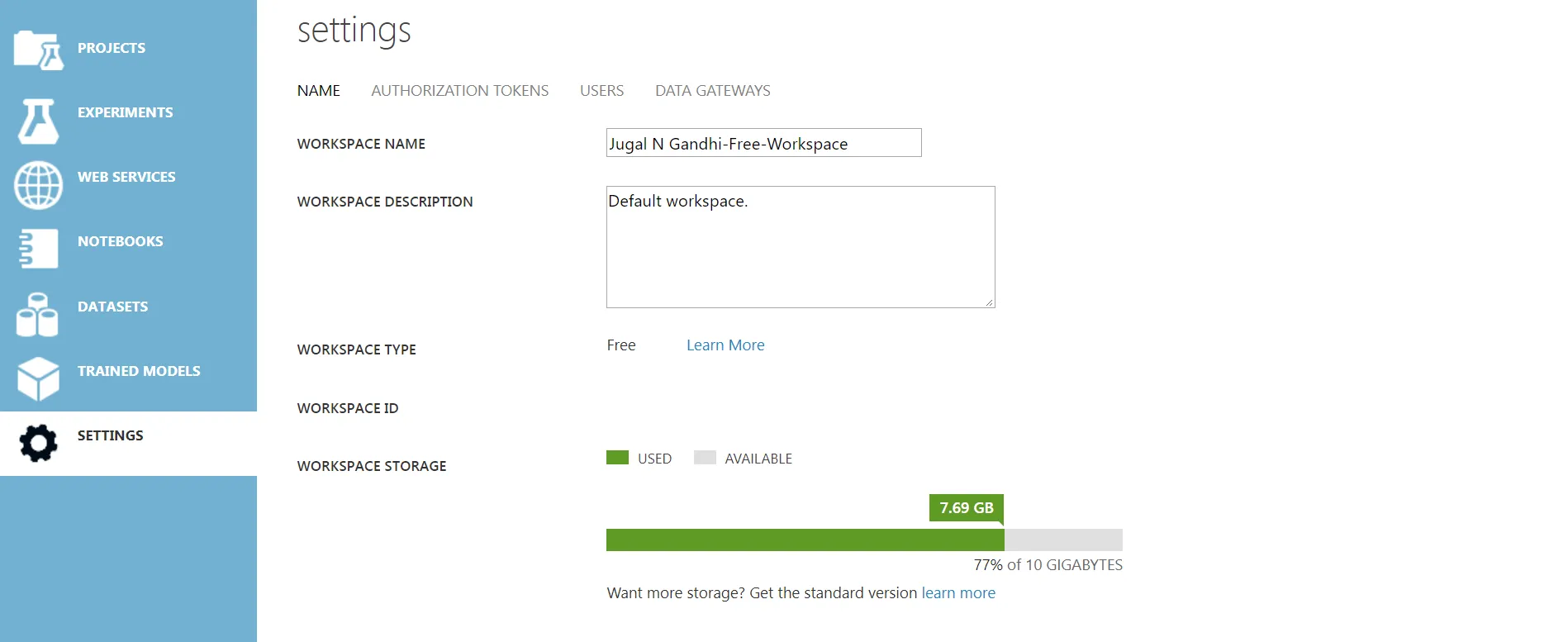Click the WORKSPACE NAME label

coord(362,144)
